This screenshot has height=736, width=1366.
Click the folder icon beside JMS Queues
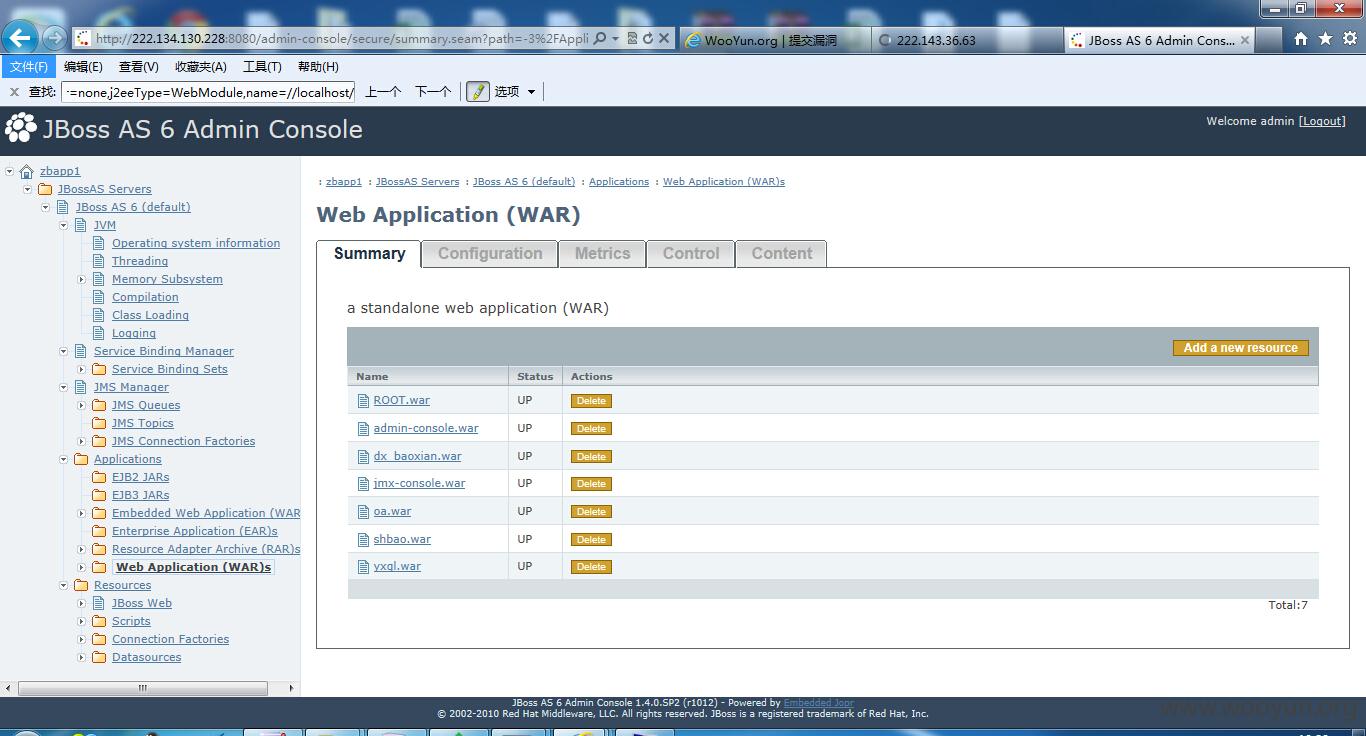click(x=99, y=405)
